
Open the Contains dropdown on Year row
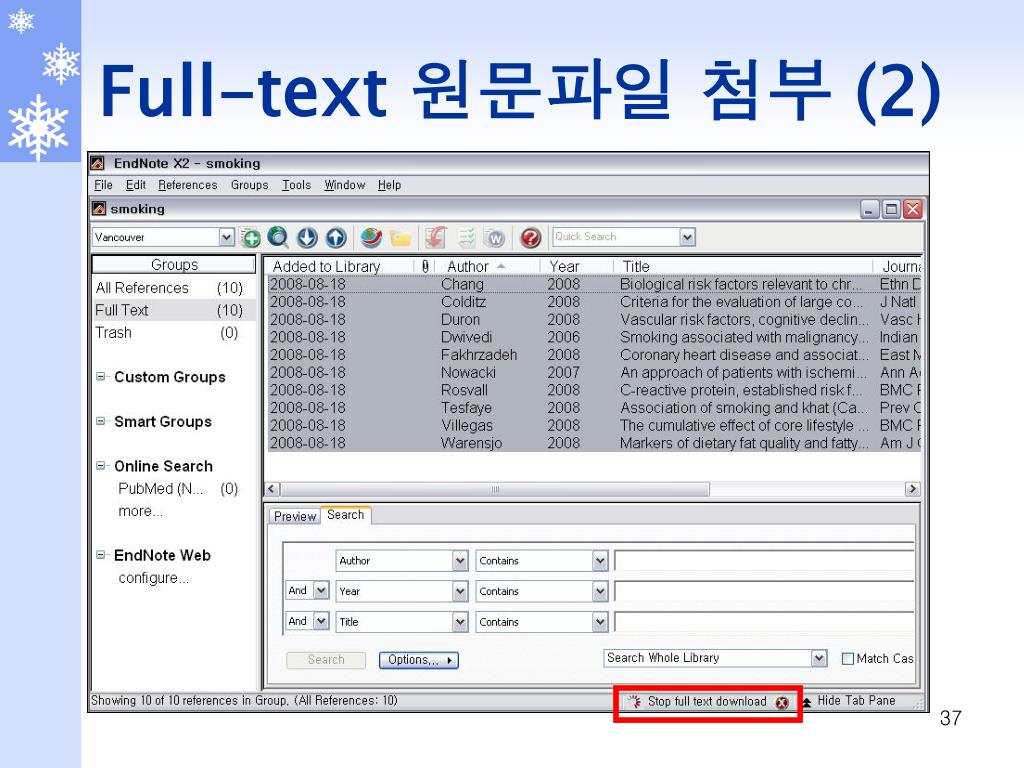coord(600,591)
